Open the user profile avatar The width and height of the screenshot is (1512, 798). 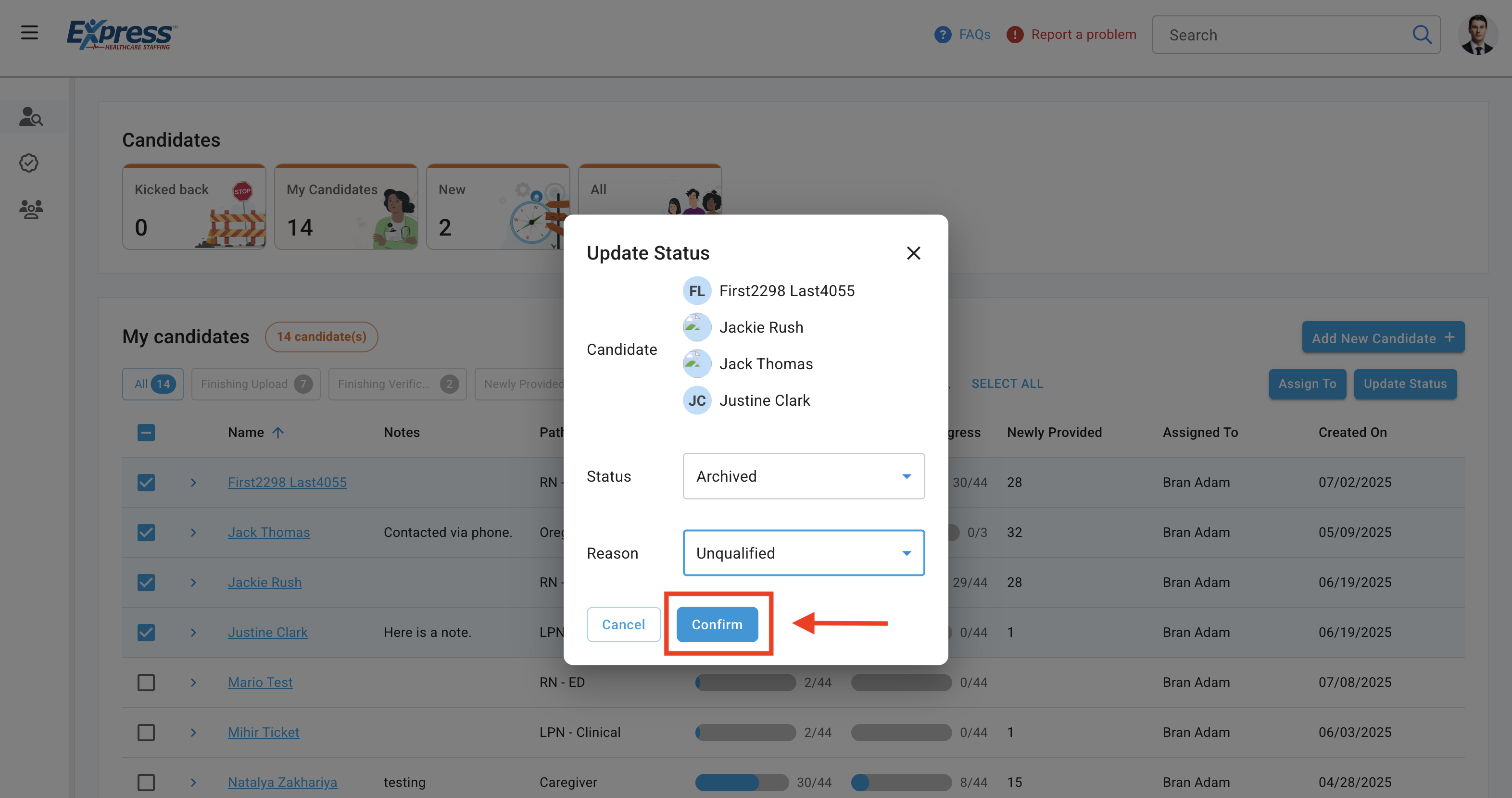[1477, 35]
